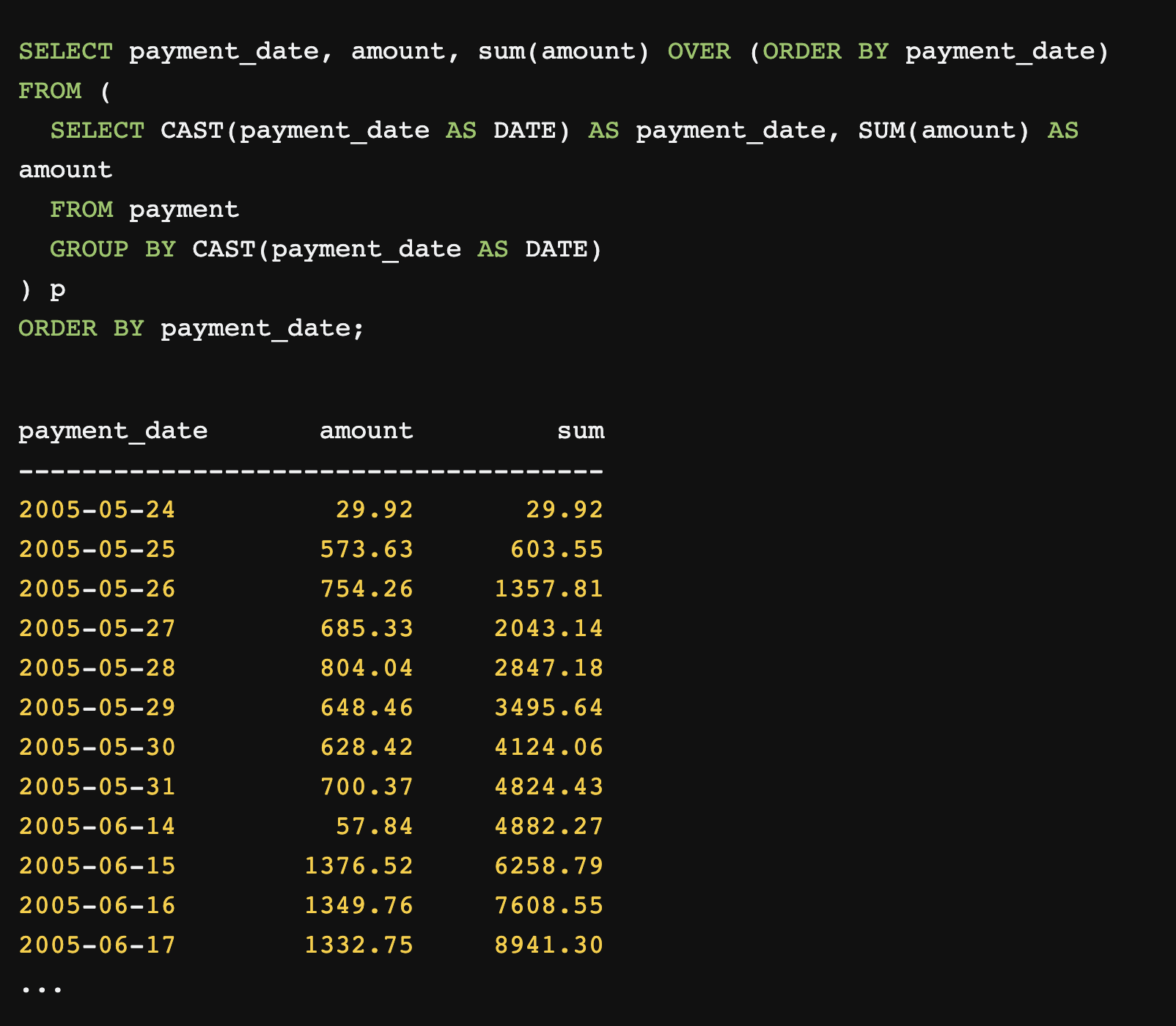This screenshot has width=1176, height=1026.
Task: Select date 2005-06-14
Action: click(x=98, y=826)
